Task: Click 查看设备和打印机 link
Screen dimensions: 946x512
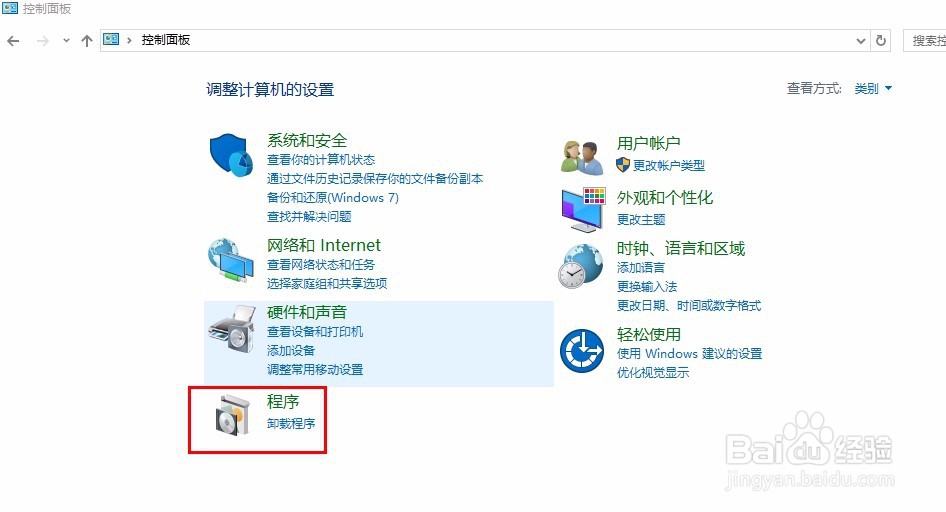Action: click(x=315, y=332)
